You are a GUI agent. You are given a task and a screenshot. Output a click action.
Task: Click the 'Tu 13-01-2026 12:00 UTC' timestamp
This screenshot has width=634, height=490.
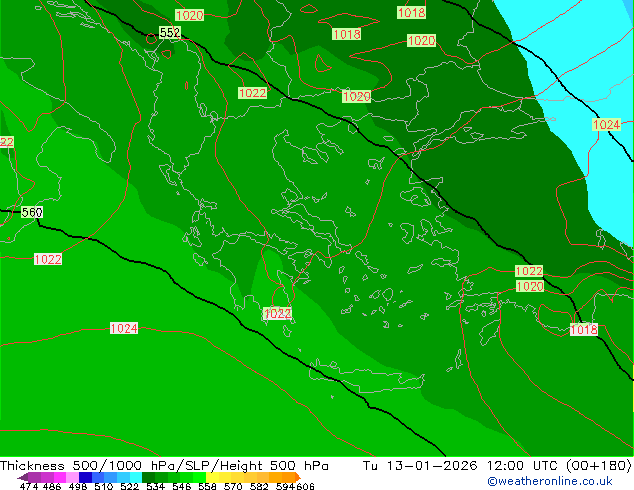click(x=460, y=466)
